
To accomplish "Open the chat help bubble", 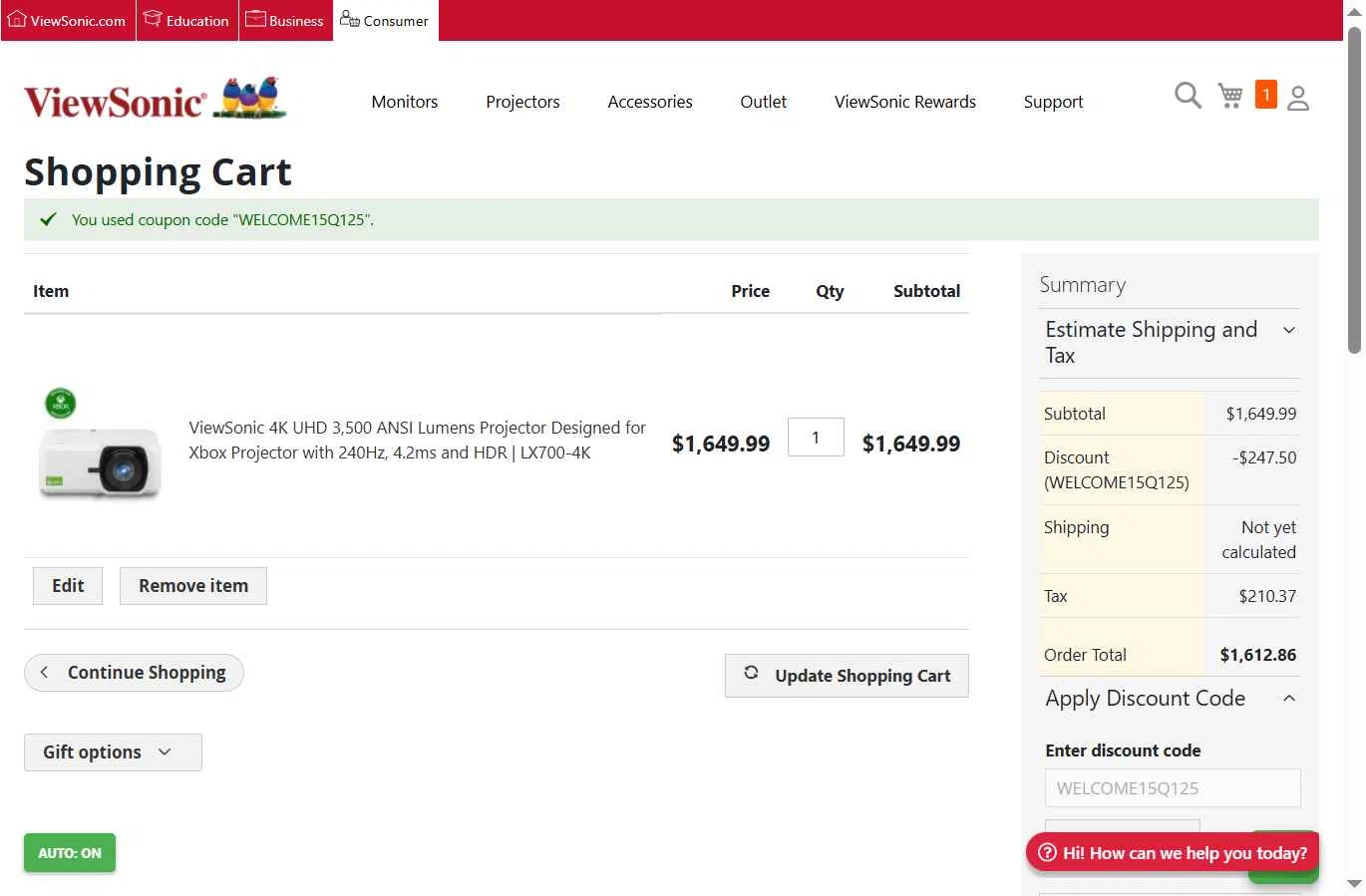I will coord(1173,853).
